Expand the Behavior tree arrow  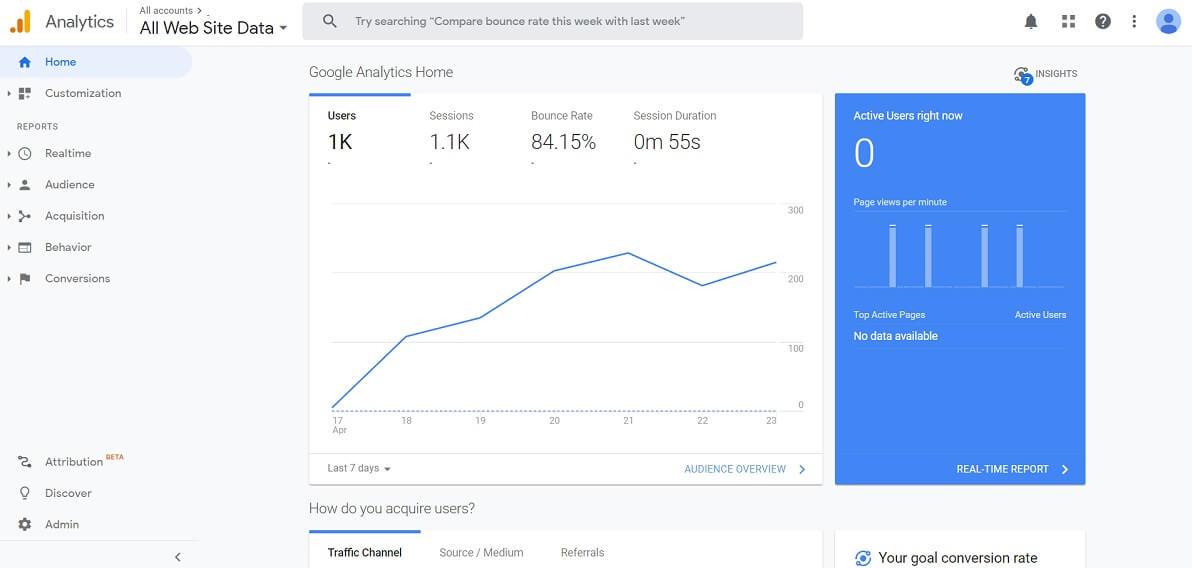point(8,247)
